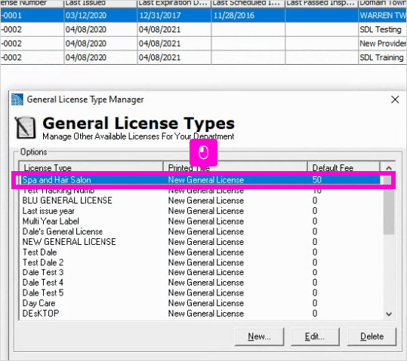Select the Test Dale license type
Screen dimensions: 407x361
click(200, 252)
